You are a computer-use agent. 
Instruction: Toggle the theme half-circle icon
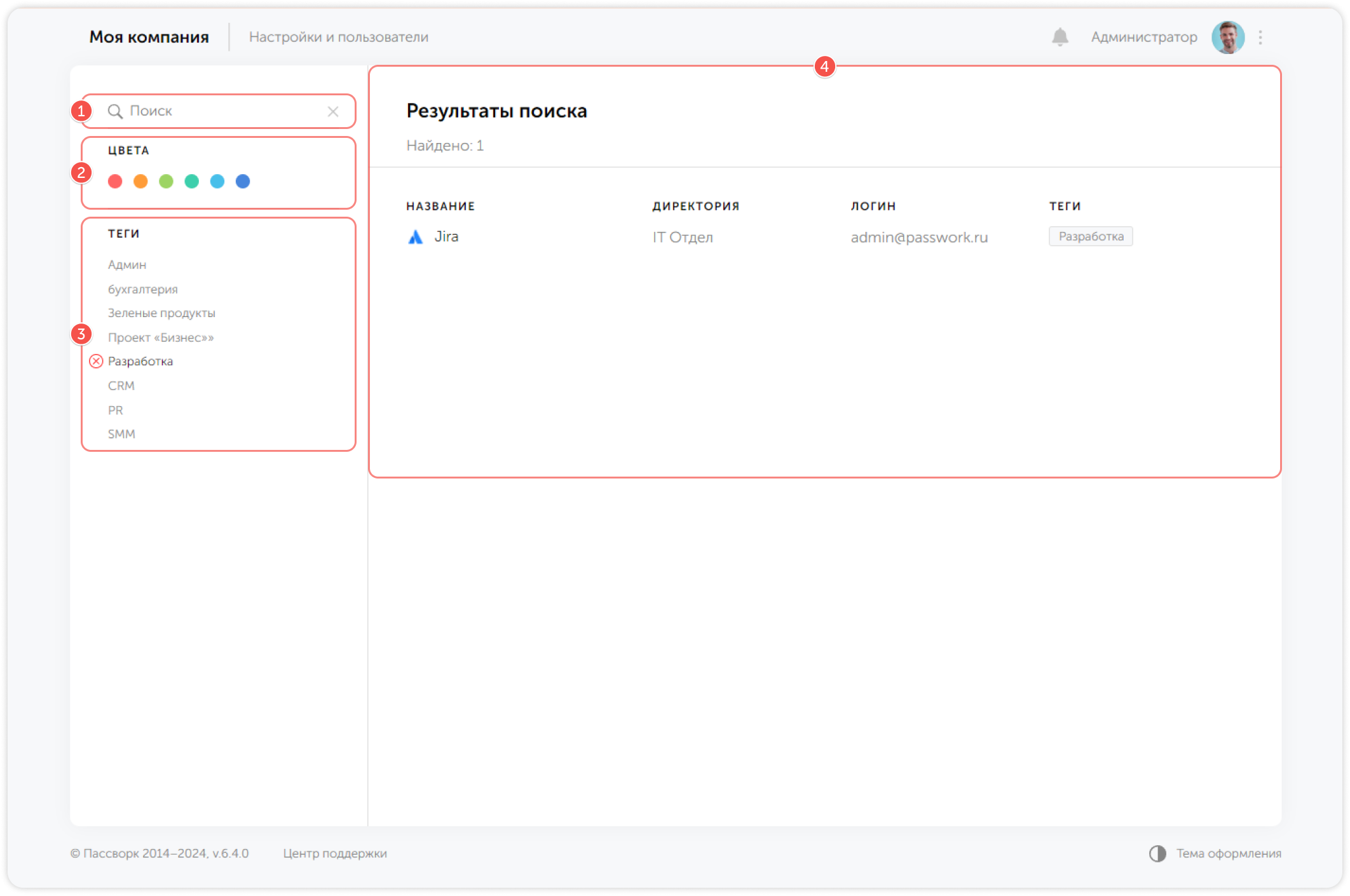coord(1157,853)
